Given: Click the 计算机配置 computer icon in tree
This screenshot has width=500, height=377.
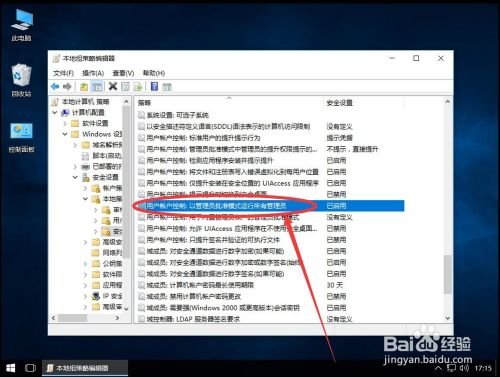Looking at the screenshot, I should pyautogui.click(x=65, y=112).
